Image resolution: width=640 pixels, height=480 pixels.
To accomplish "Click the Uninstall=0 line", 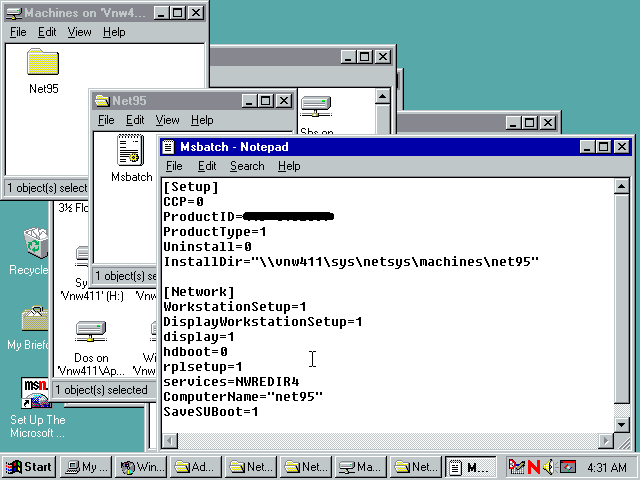I will coord(208,247).
